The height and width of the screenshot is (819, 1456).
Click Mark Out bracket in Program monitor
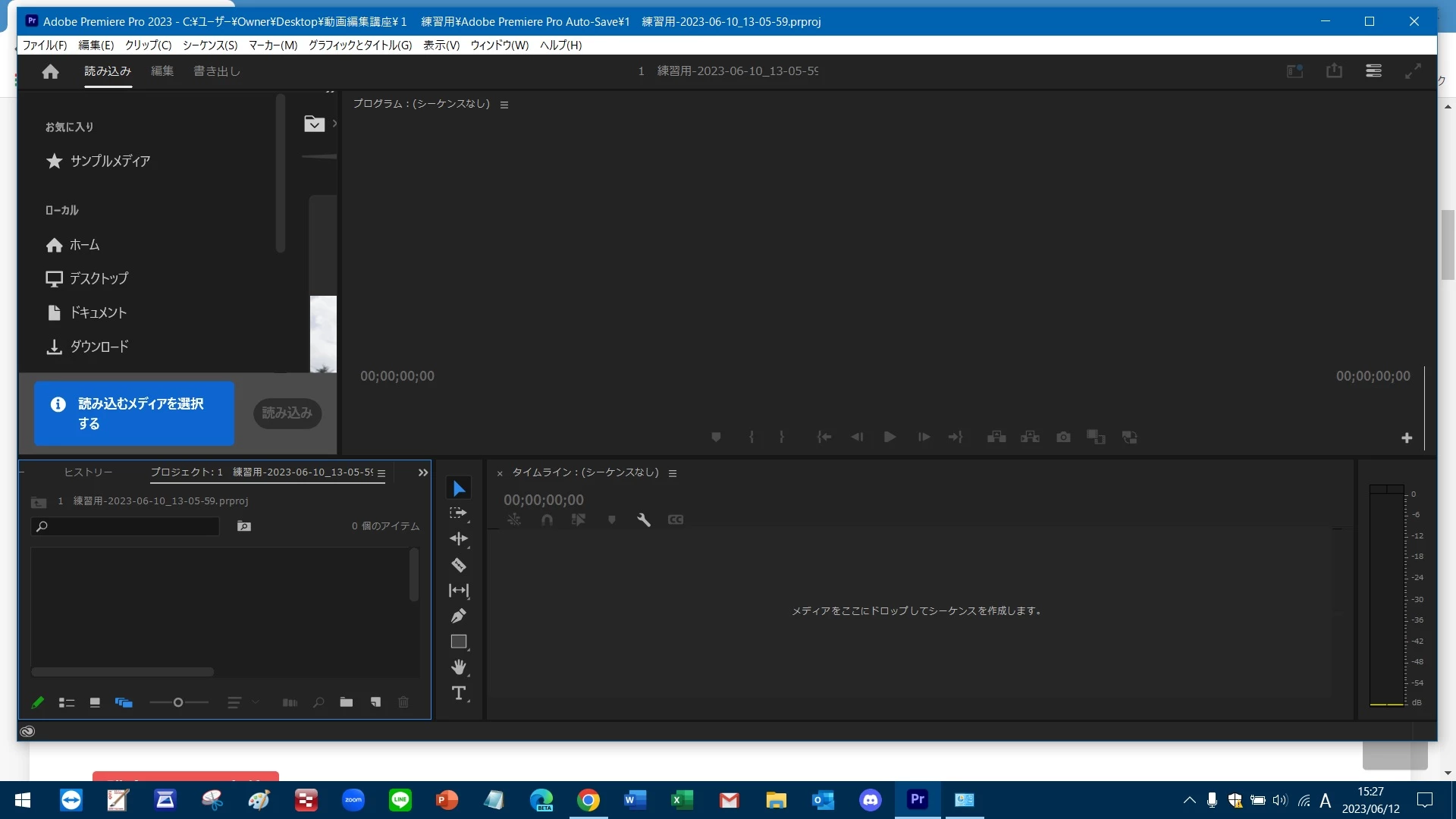point(782,437)
